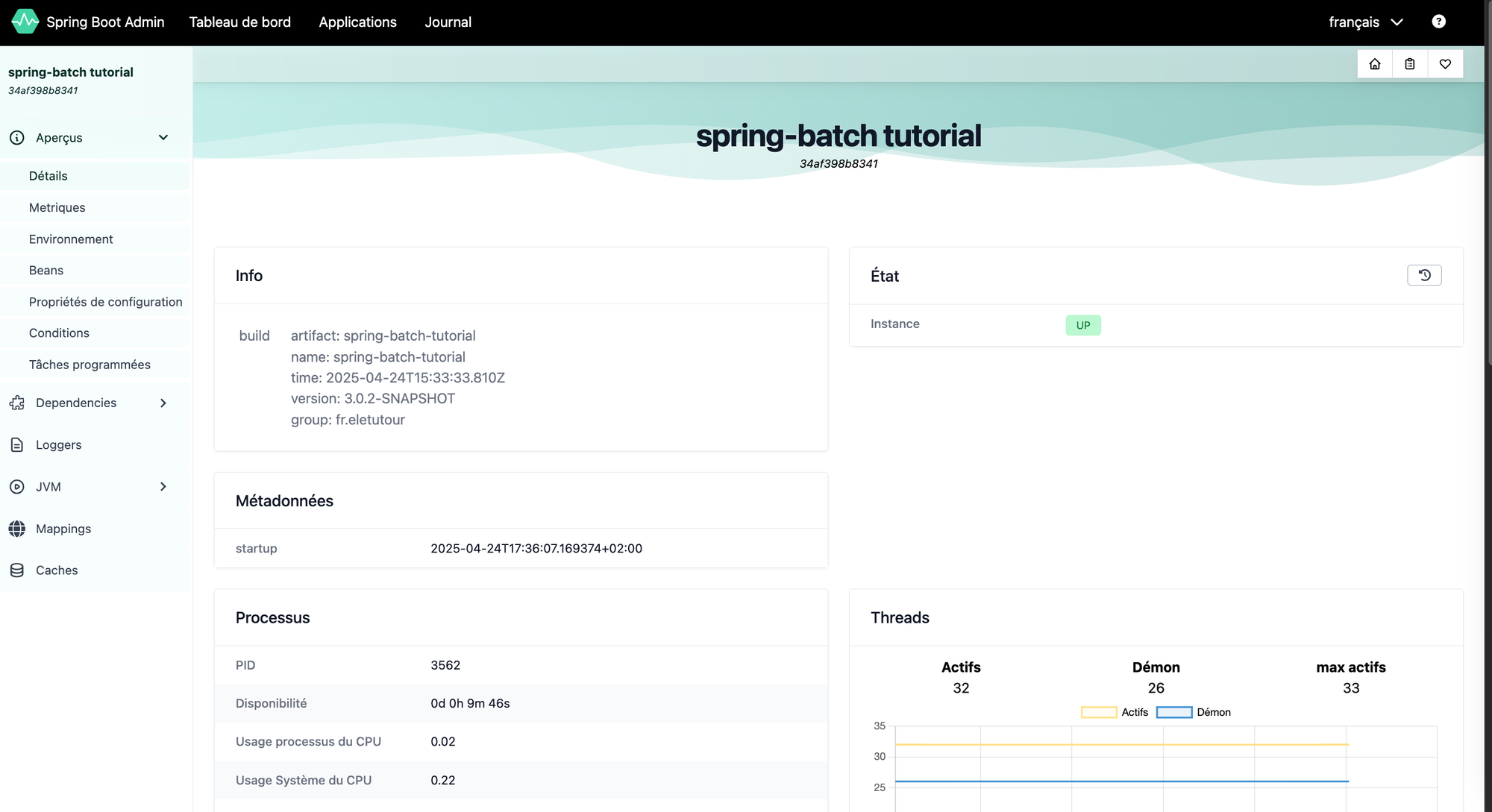Open the français language dropdown
Image resolution: width=1492 pixels, height=812 pixels.
(x=1365, y=22)
